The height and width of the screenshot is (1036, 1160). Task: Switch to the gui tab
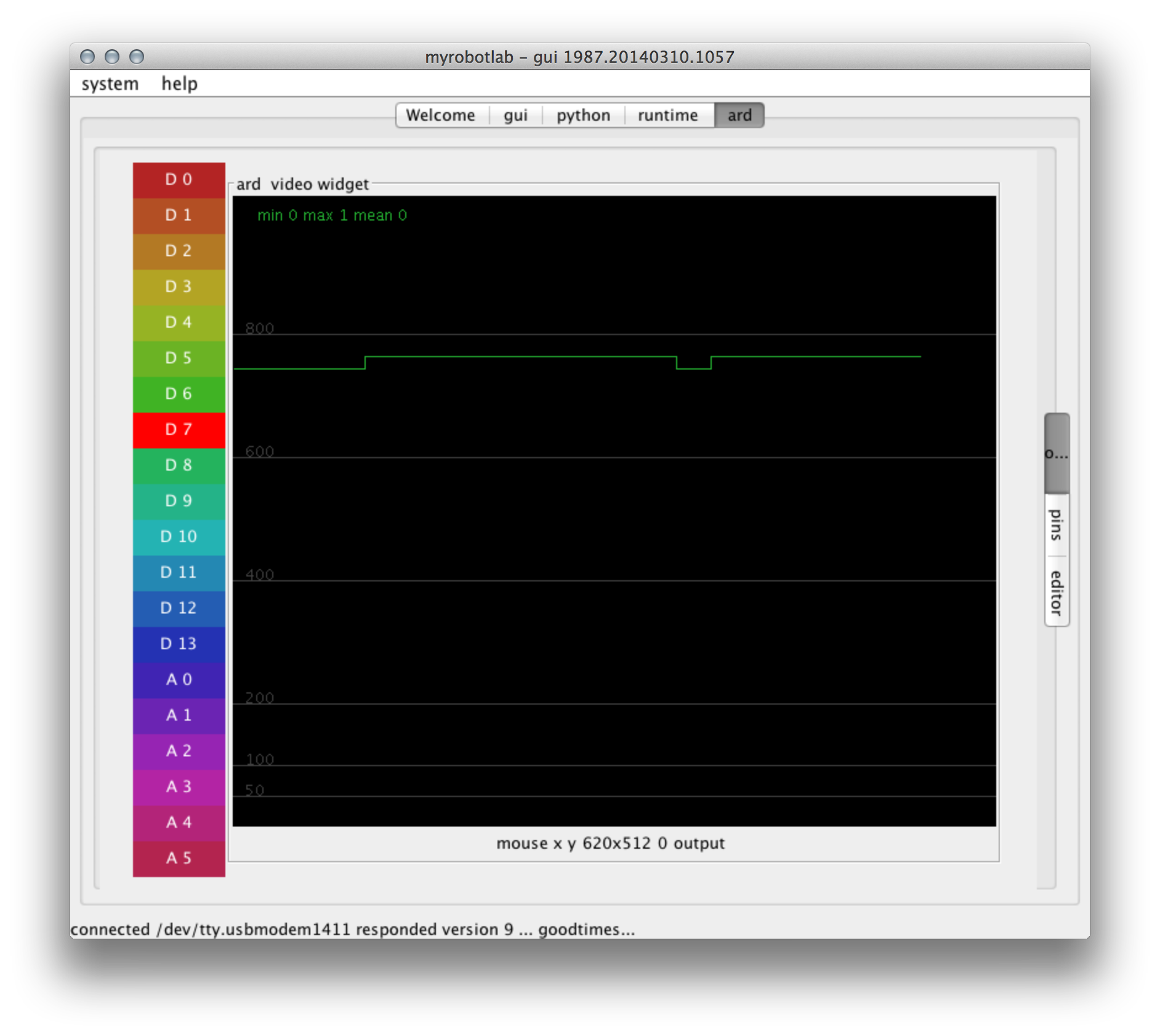click(x=515, y=115)
